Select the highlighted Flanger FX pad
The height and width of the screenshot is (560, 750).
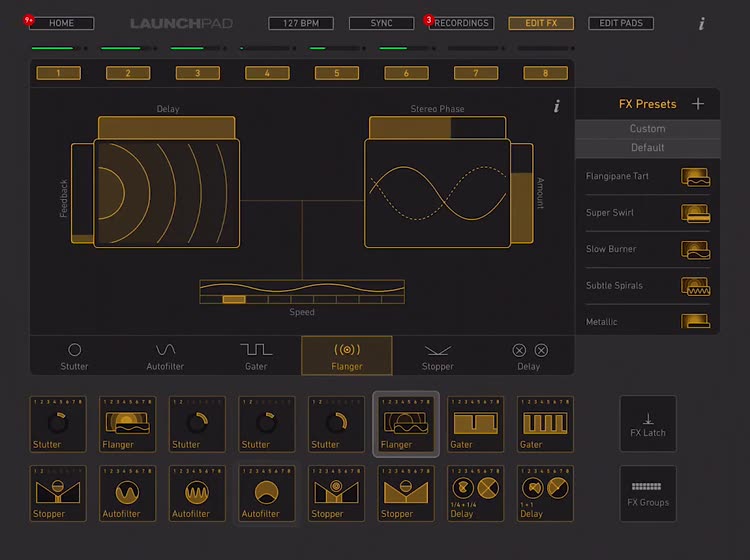coord(406,424)
